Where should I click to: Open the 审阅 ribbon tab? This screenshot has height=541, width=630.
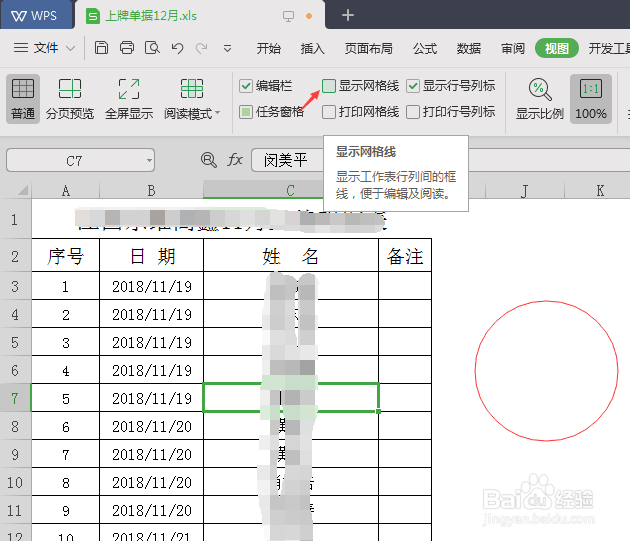pyautogui.click(x=513, y=49)
